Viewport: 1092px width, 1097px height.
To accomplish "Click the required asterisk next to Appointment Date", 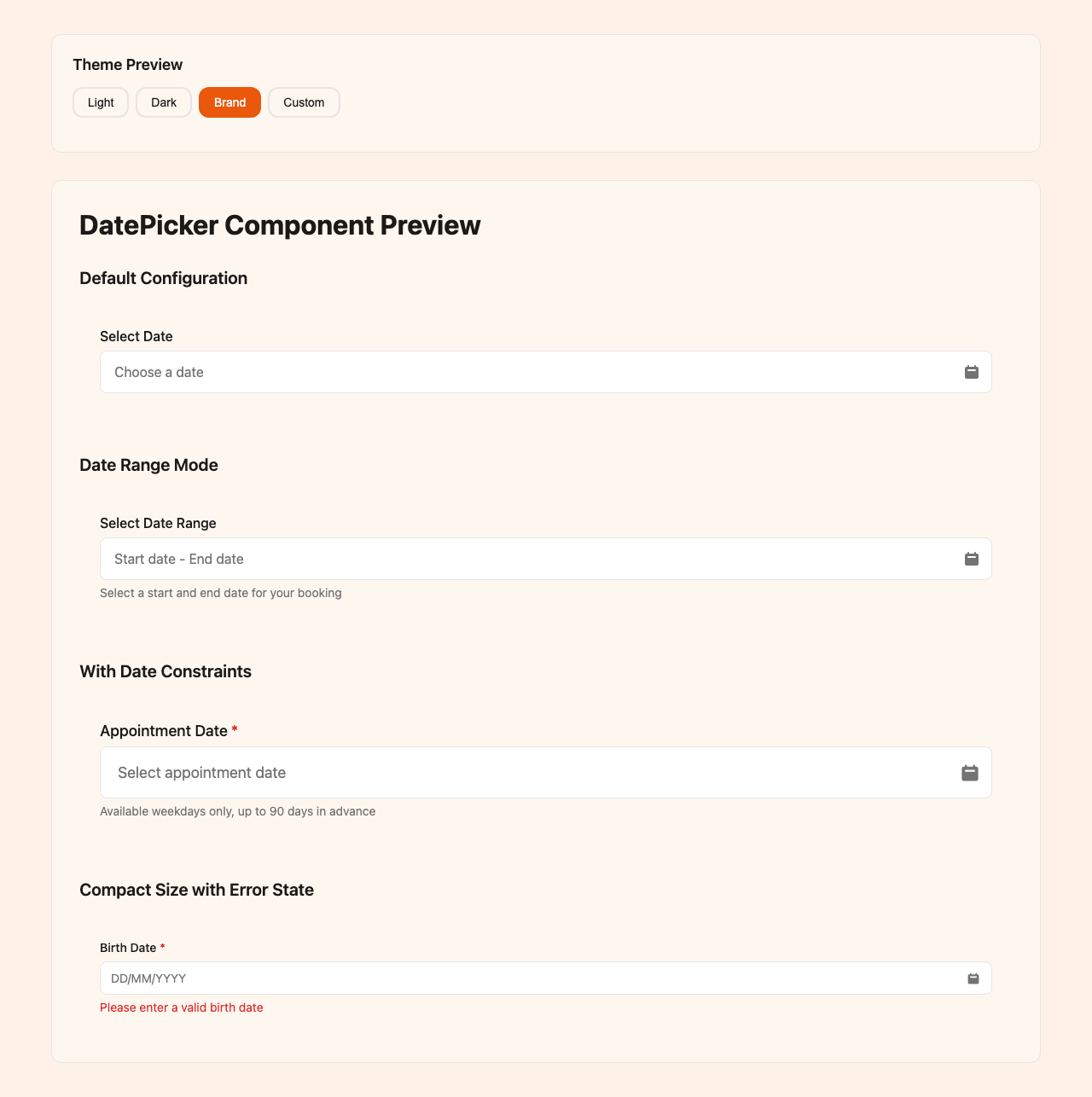I will (x=235, y=730).
